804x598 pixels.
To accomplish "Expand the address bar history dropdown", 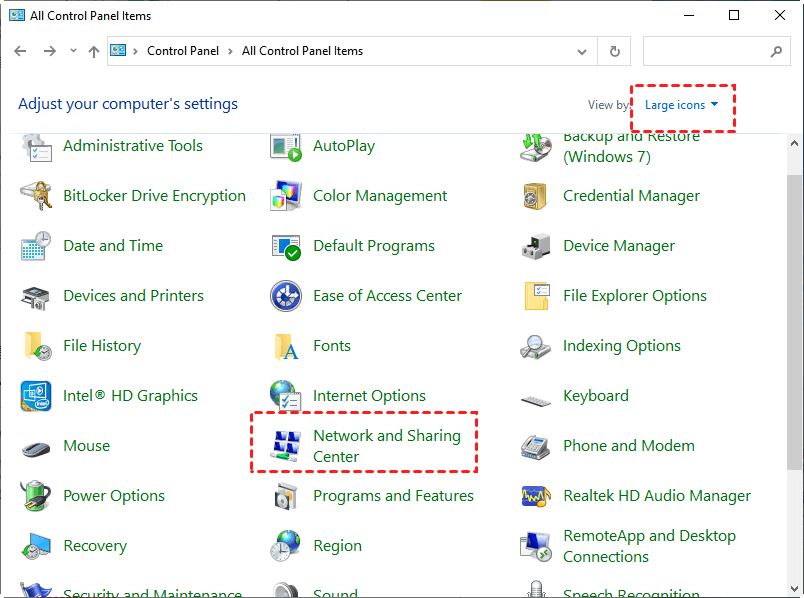I will (581, 52).
